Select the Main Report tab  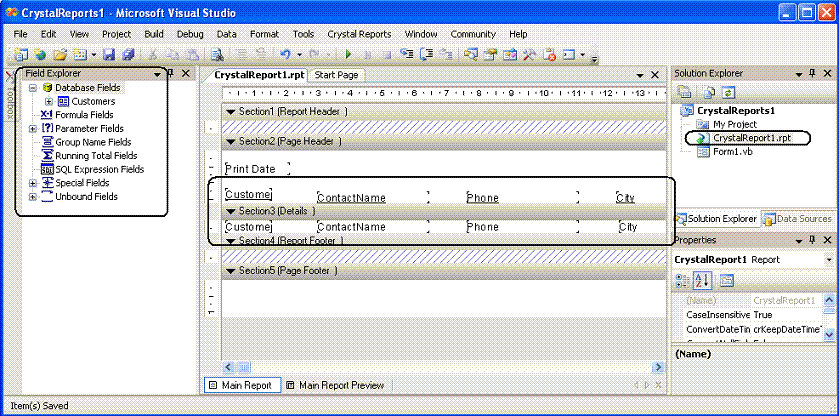pyautogui.click(x=242, y=385)
